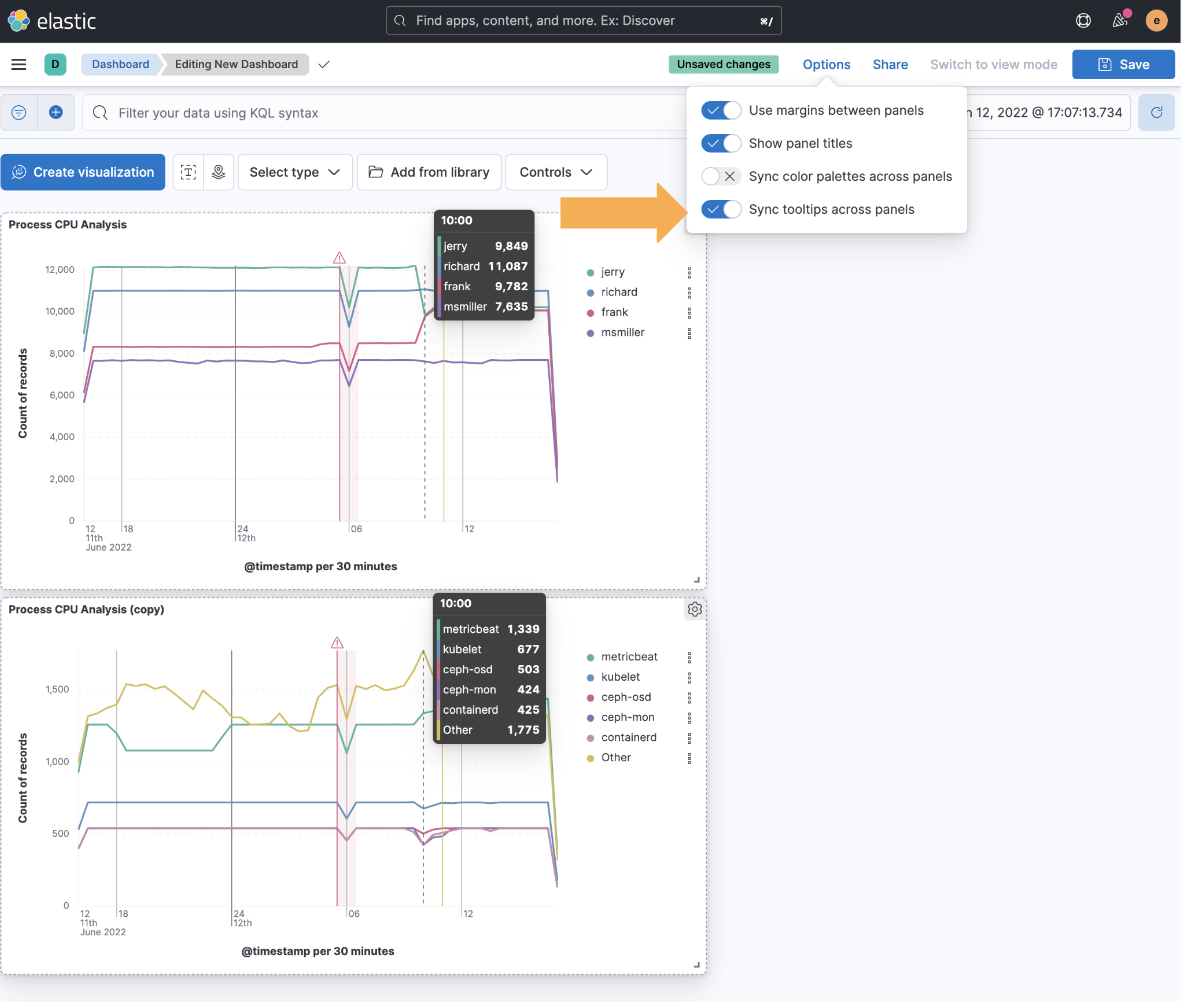Open the hamburger navigation menu

tap(19, 64)
